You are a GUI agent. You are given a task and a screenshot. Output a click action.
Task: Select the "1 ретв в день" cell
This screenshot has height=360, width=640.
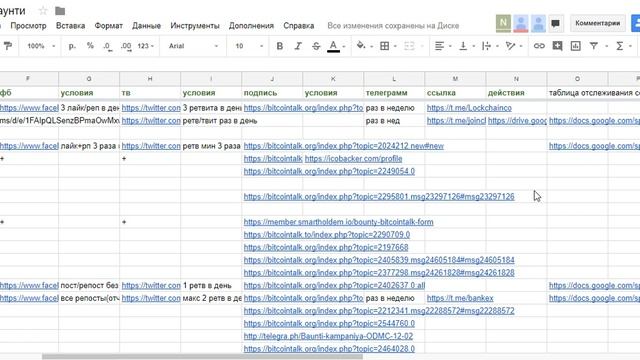pyautogui.click(x=211, y=285)
